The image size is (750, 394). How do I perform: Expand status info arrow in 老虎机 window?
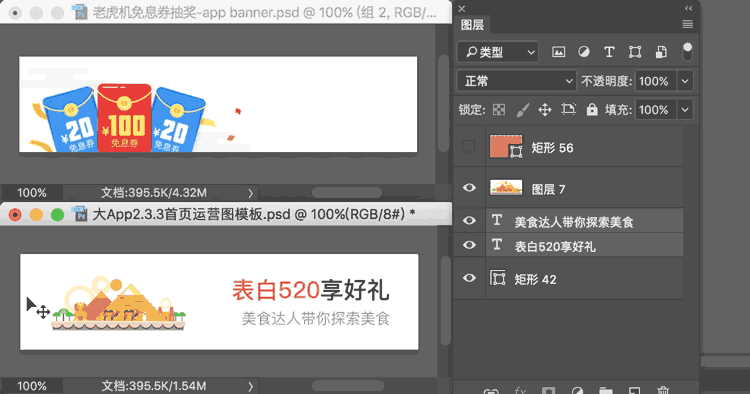(250, 193)
